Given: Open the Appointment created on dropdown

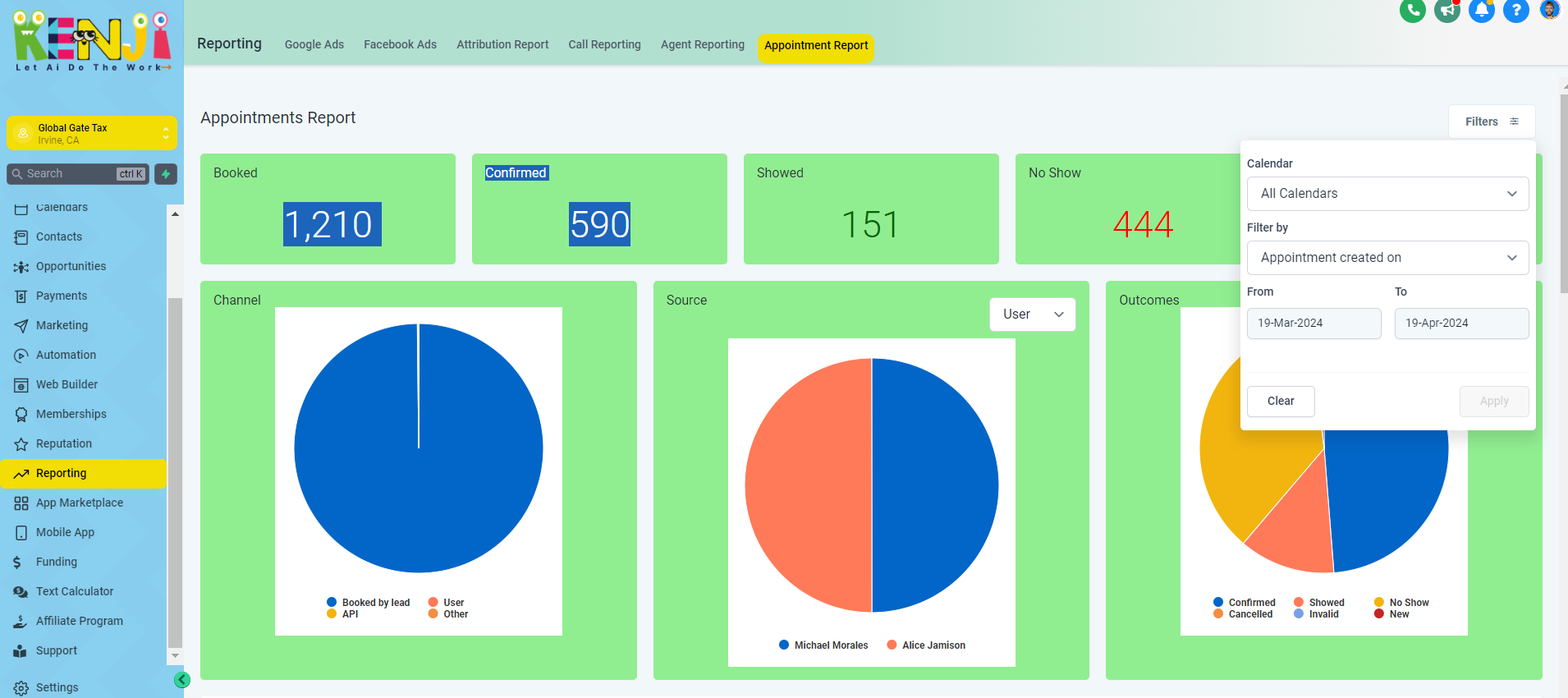Looking at the screenshot, I should pos(1387,258).
